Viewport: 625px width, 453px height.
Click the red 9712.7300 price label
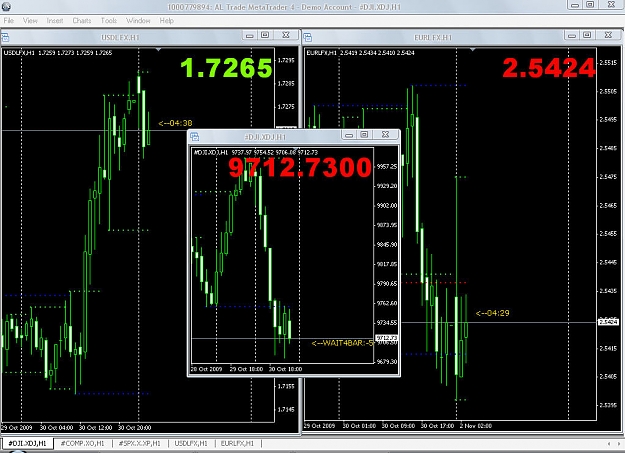pos(300,167)
